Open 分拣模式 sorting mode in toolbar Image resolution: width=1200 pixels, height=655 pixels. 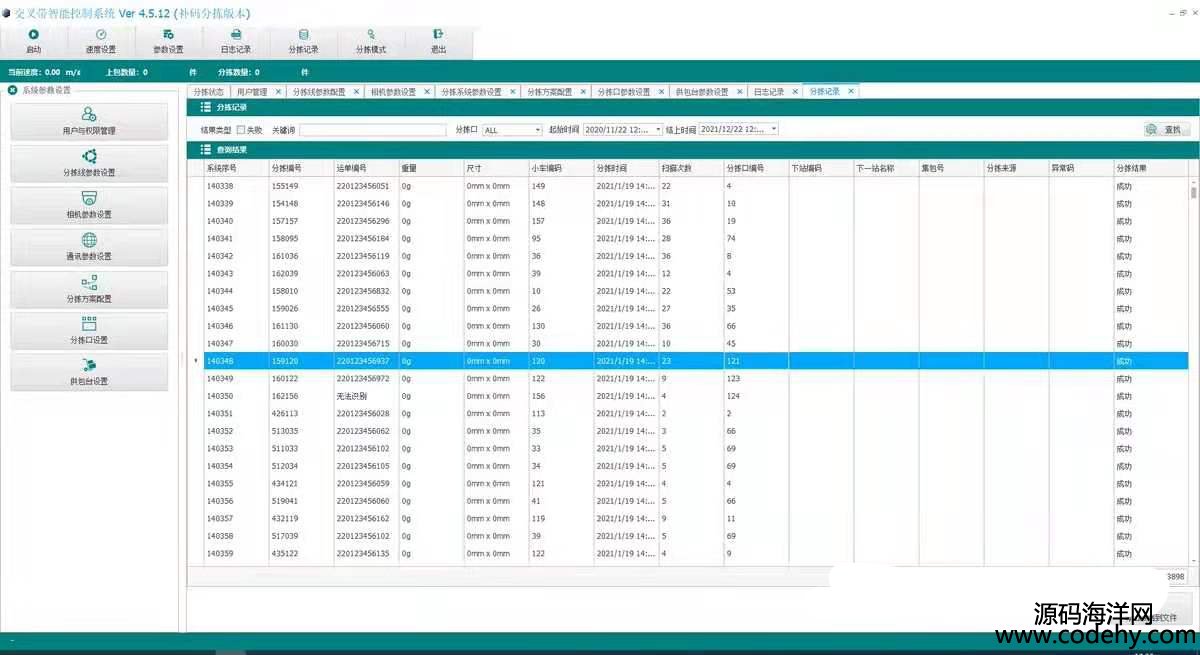click(x=371, y=41)
